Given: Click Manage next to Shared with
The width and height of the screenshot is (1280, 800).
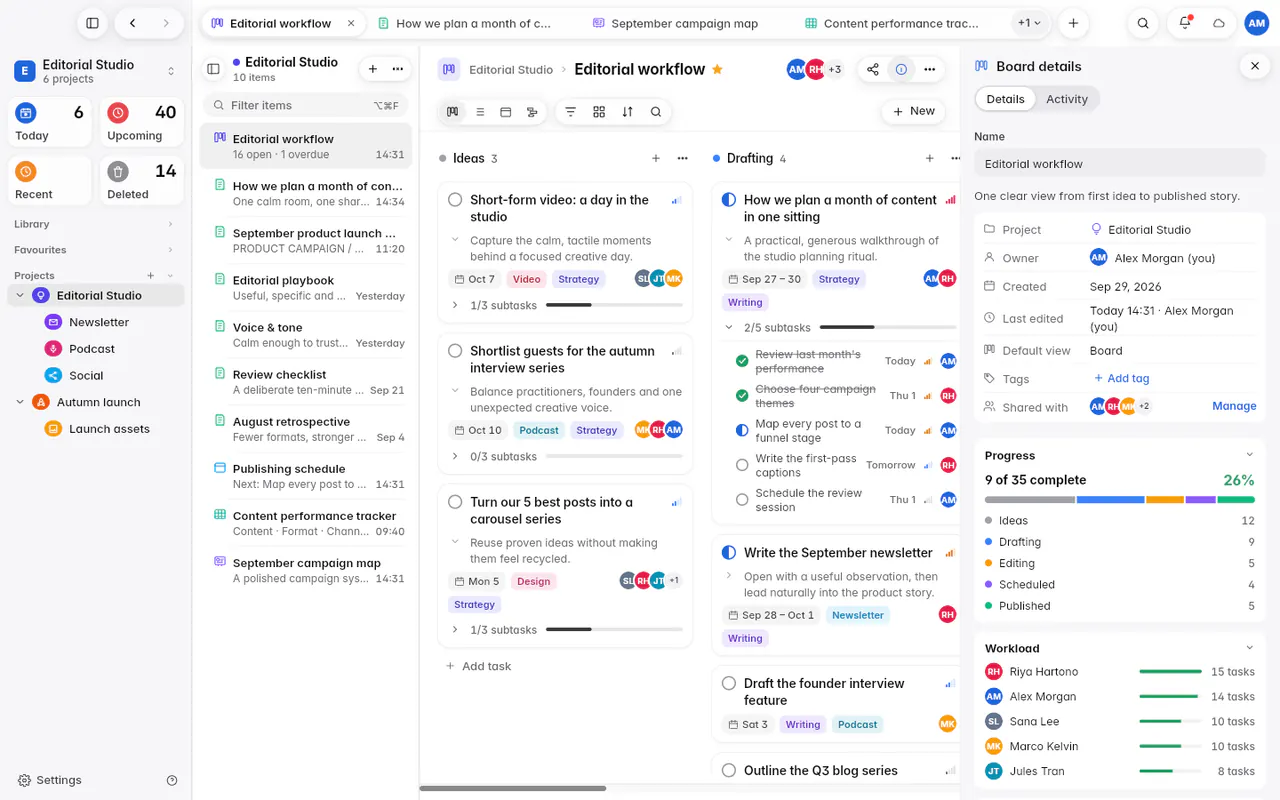Looking at the screenshot, I should point(1234,406).
